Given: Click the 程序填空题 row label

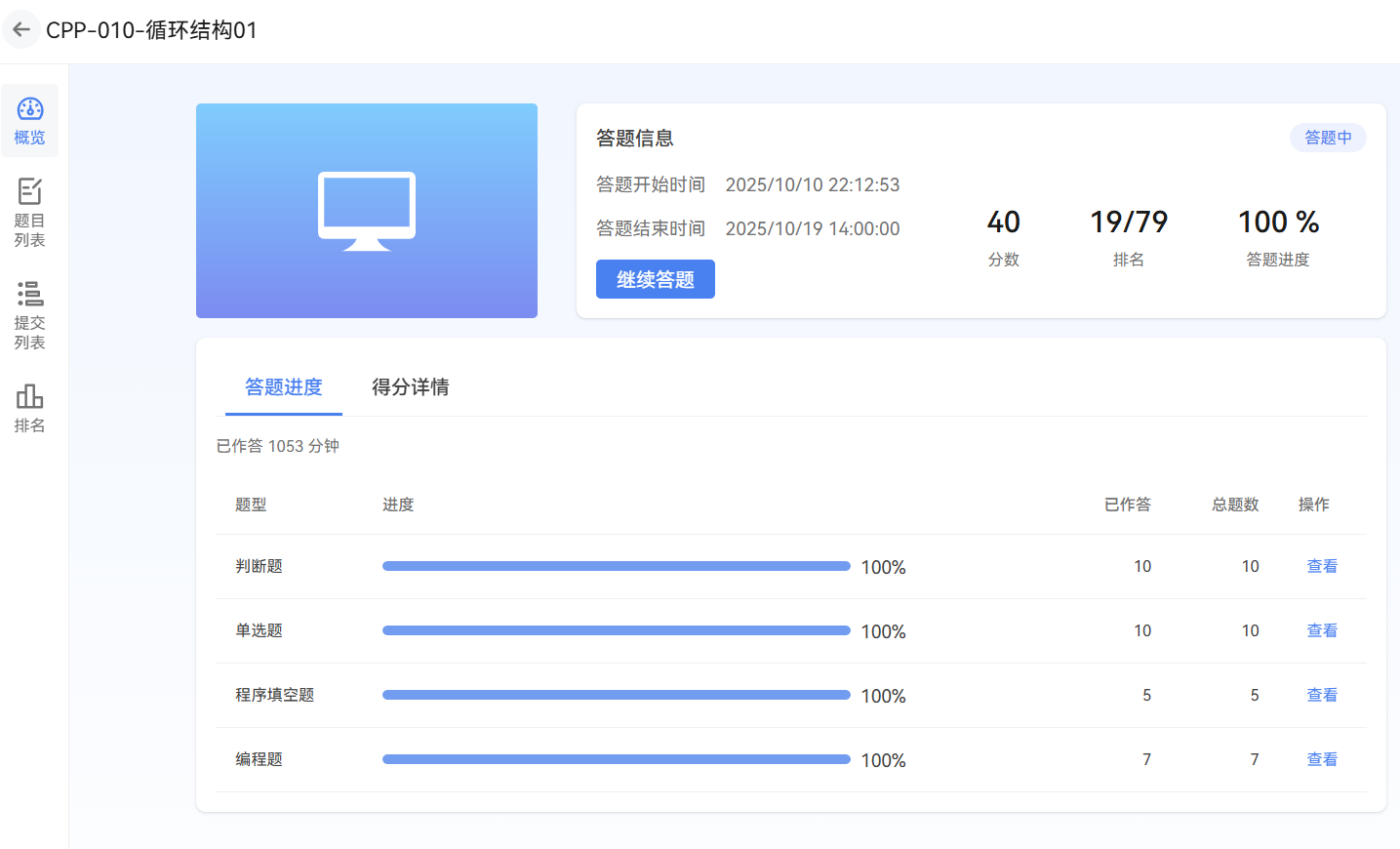Looking at the screenshot, I should pyautogui.click(x=275, y=695).
